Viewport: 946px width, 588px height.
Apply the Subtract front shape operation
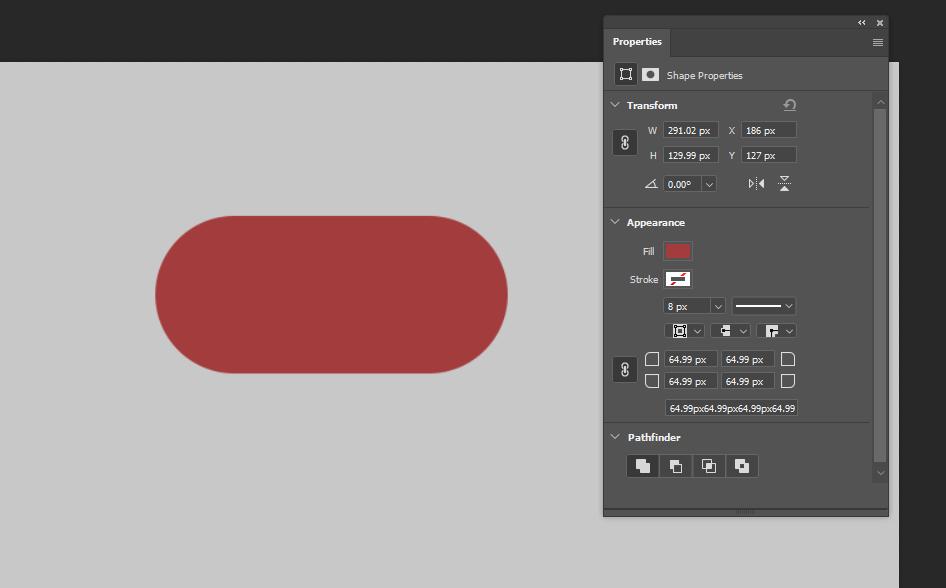(675, 465)
